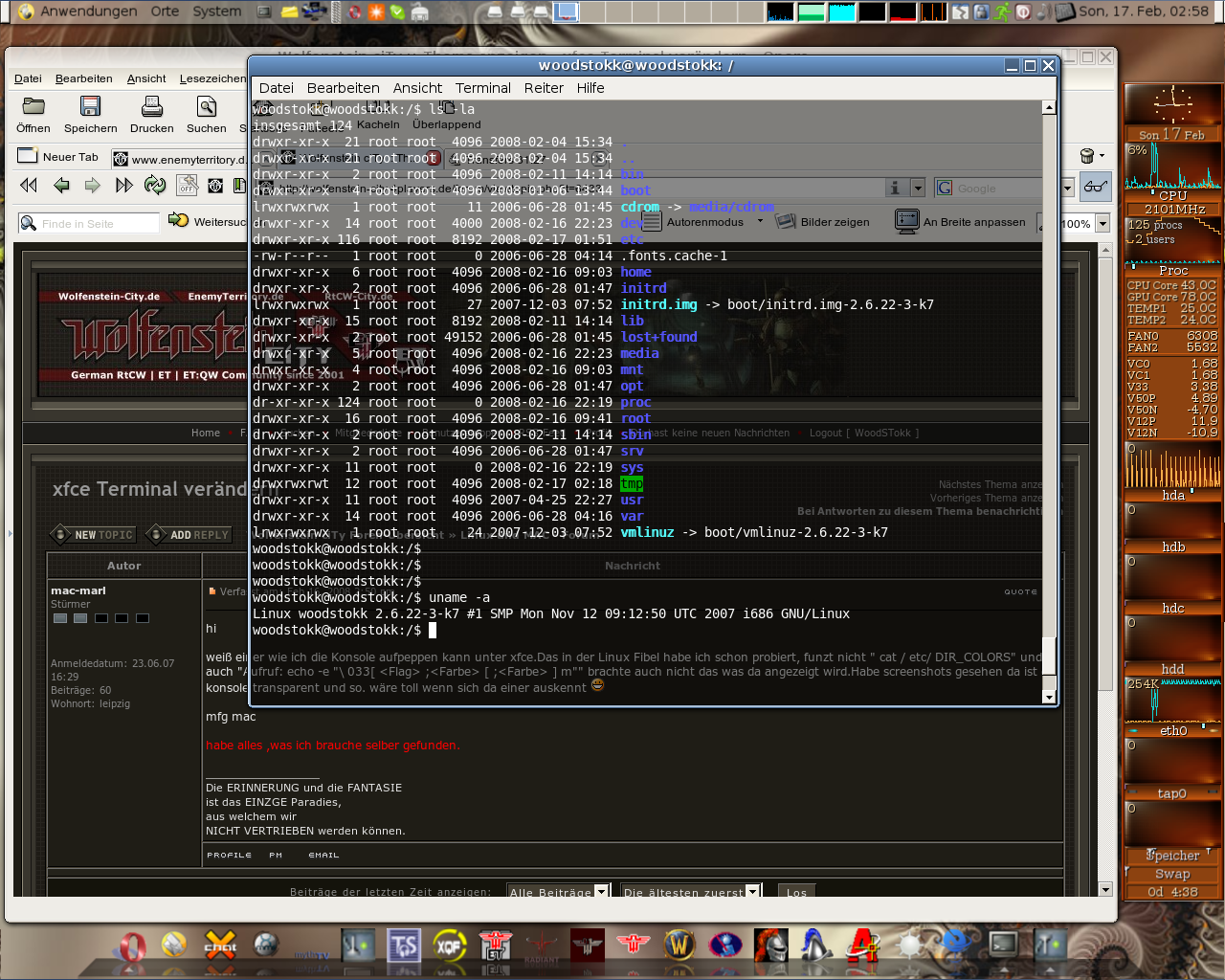The width and height of the screenshot is (1225, 980).
Task: Click Home link in forum navigation
Action: 206,433
